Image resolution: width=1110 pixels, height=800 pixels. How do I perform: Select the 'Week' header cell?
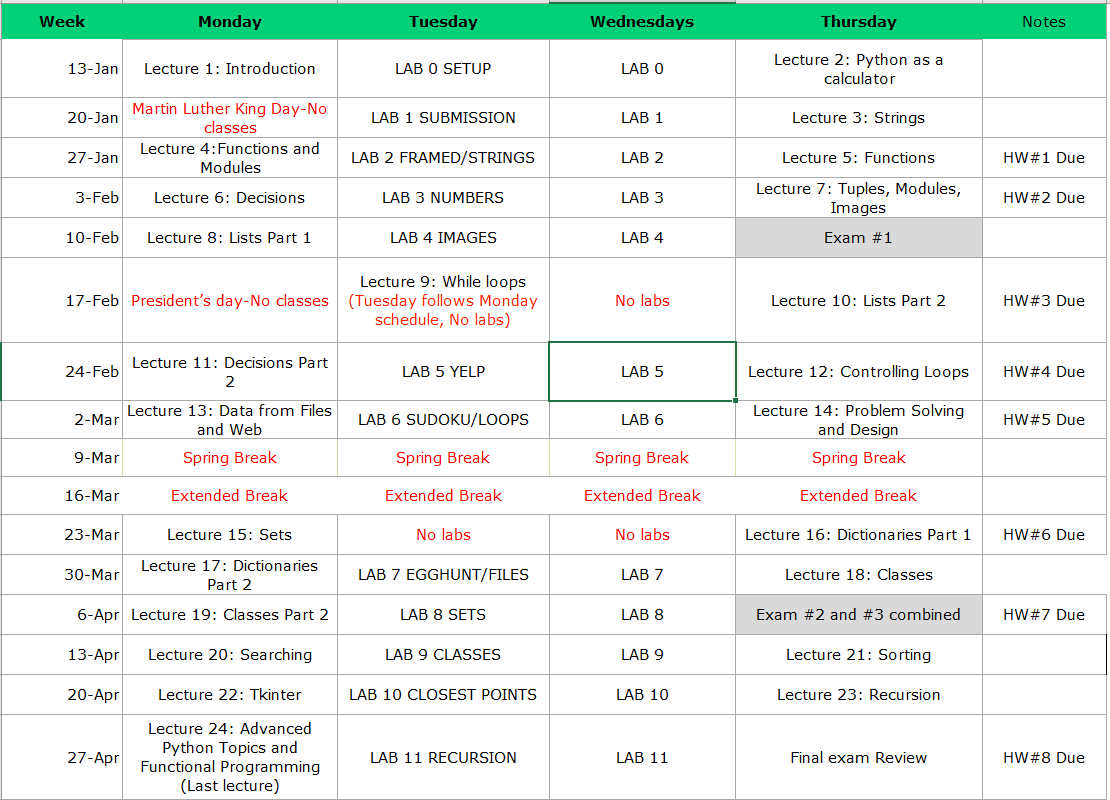tap(62, 21)
